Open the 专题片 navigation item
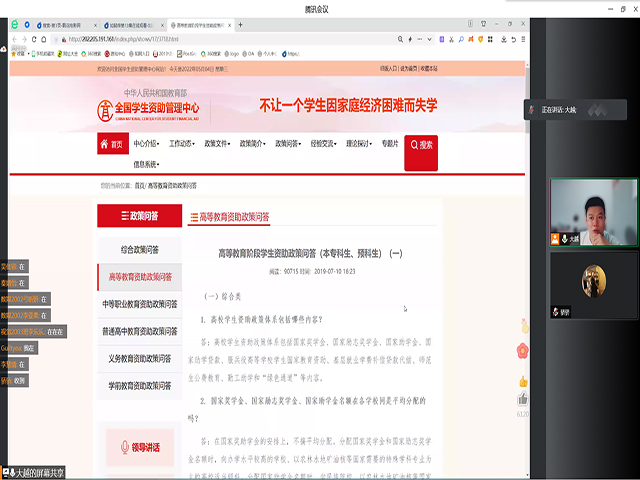Image resolution: width=640 pixels, height=480 pixels. coord(390,144)
